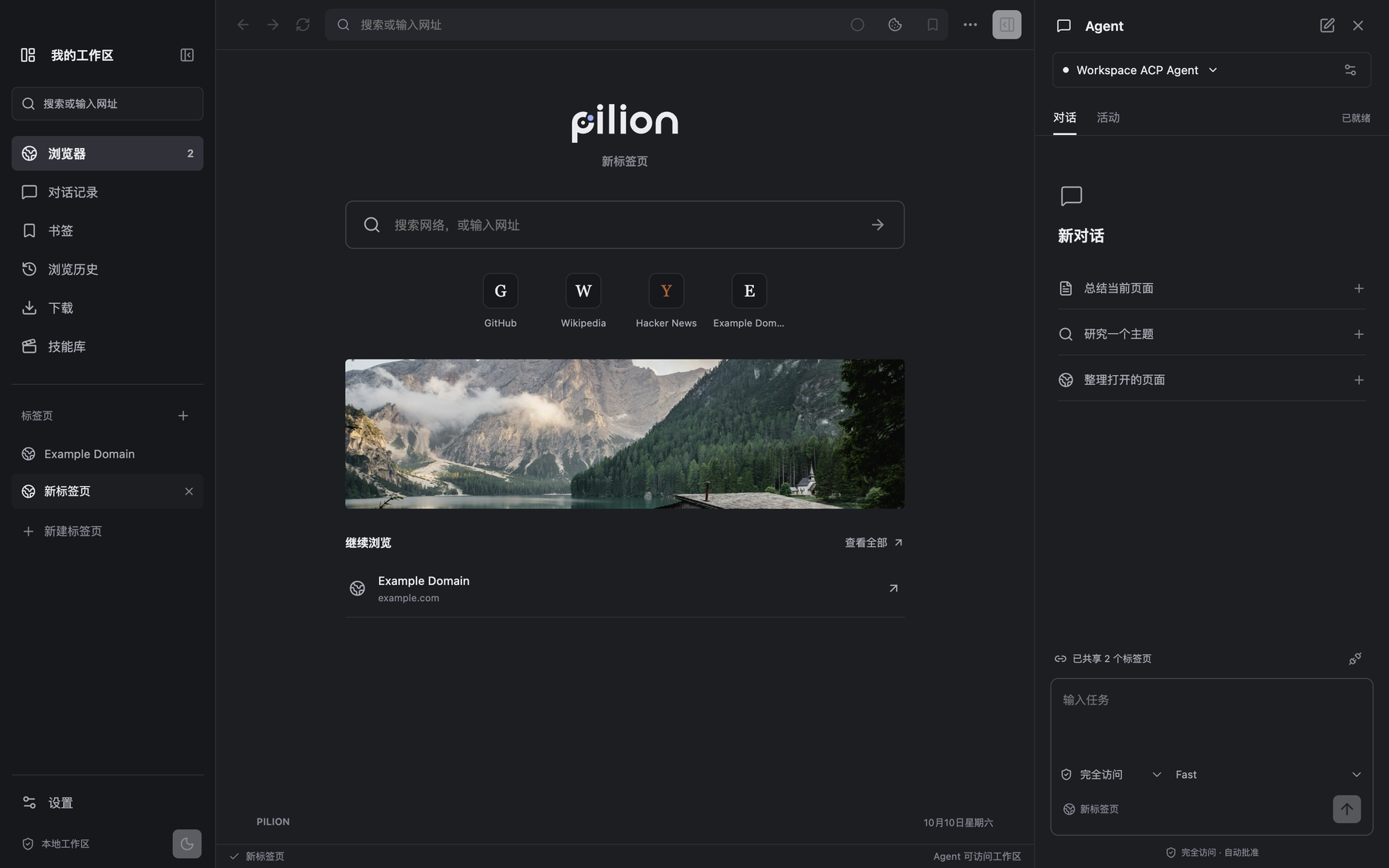The height and width of the screenshot is (868, 1389).
Task: Open 浏览历史 in the sidebar
Action: point(107,269)
